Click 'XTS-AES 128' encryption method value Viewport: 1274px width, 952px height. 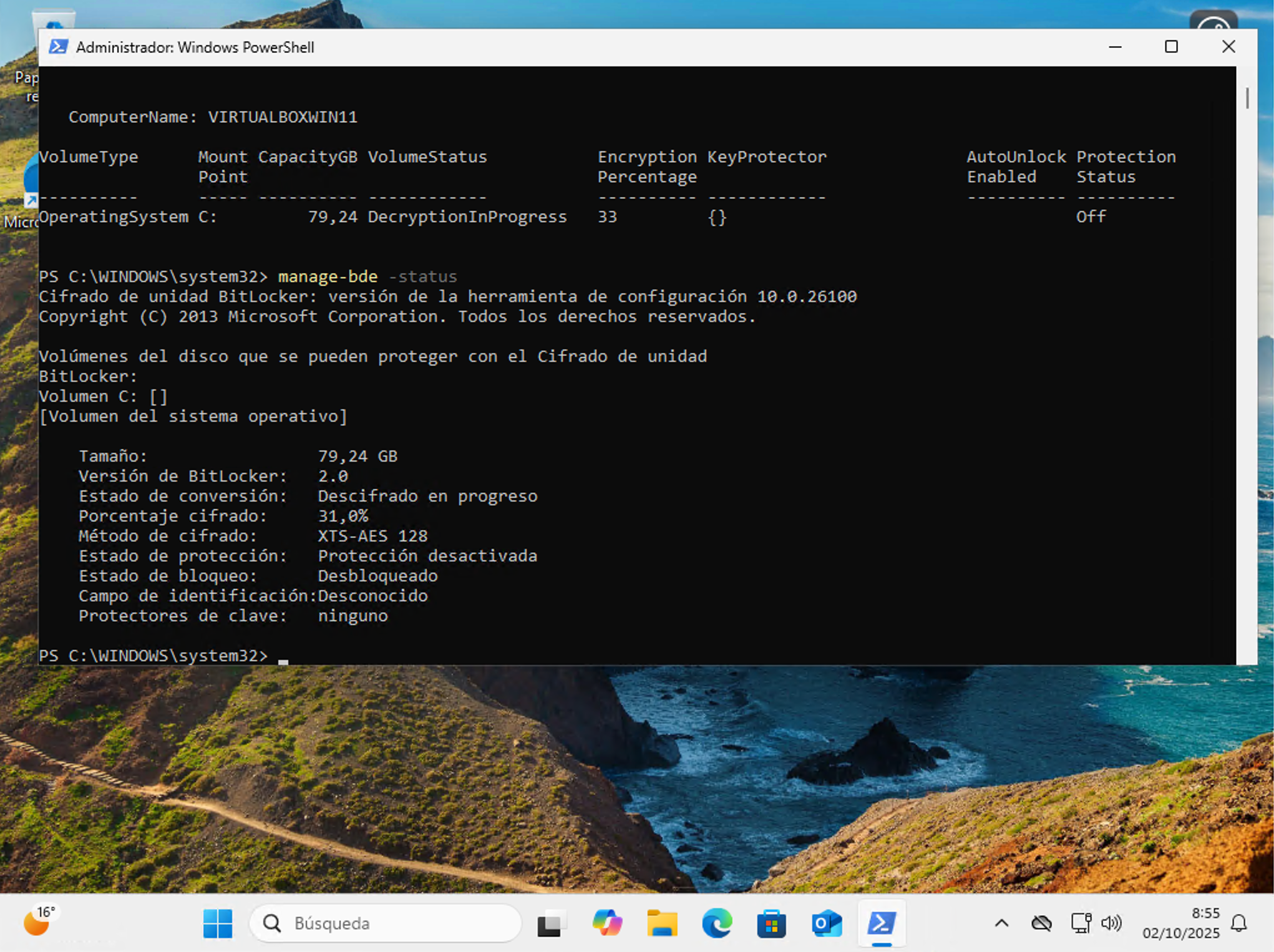[x=372, y=536]
